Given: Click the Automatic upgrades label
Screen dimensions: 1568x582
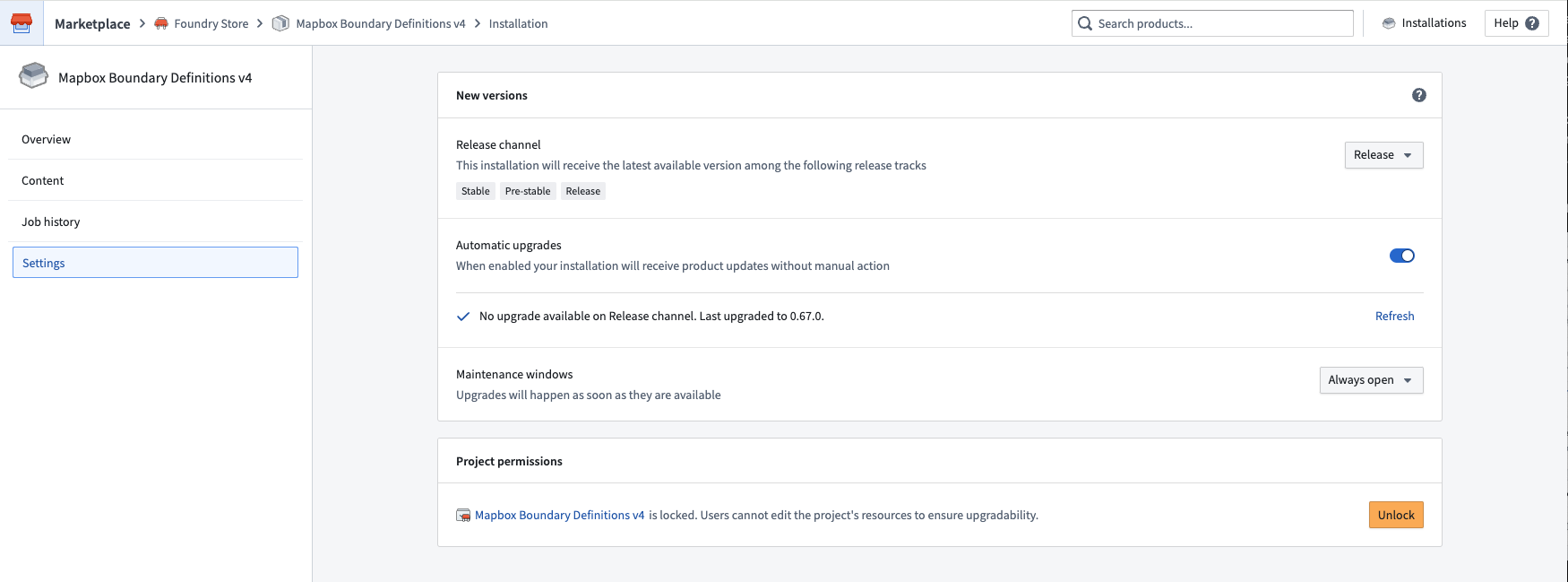Looking at the screenshot, I should coord(509,246).
